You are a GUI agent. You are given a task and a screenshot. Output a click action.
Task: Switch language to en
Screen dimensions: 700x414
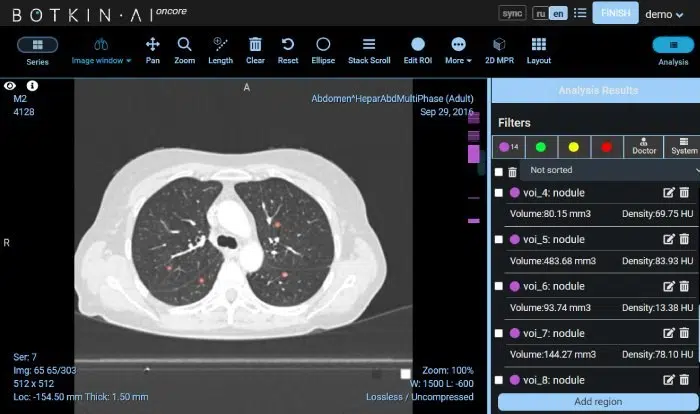point(558,13)
